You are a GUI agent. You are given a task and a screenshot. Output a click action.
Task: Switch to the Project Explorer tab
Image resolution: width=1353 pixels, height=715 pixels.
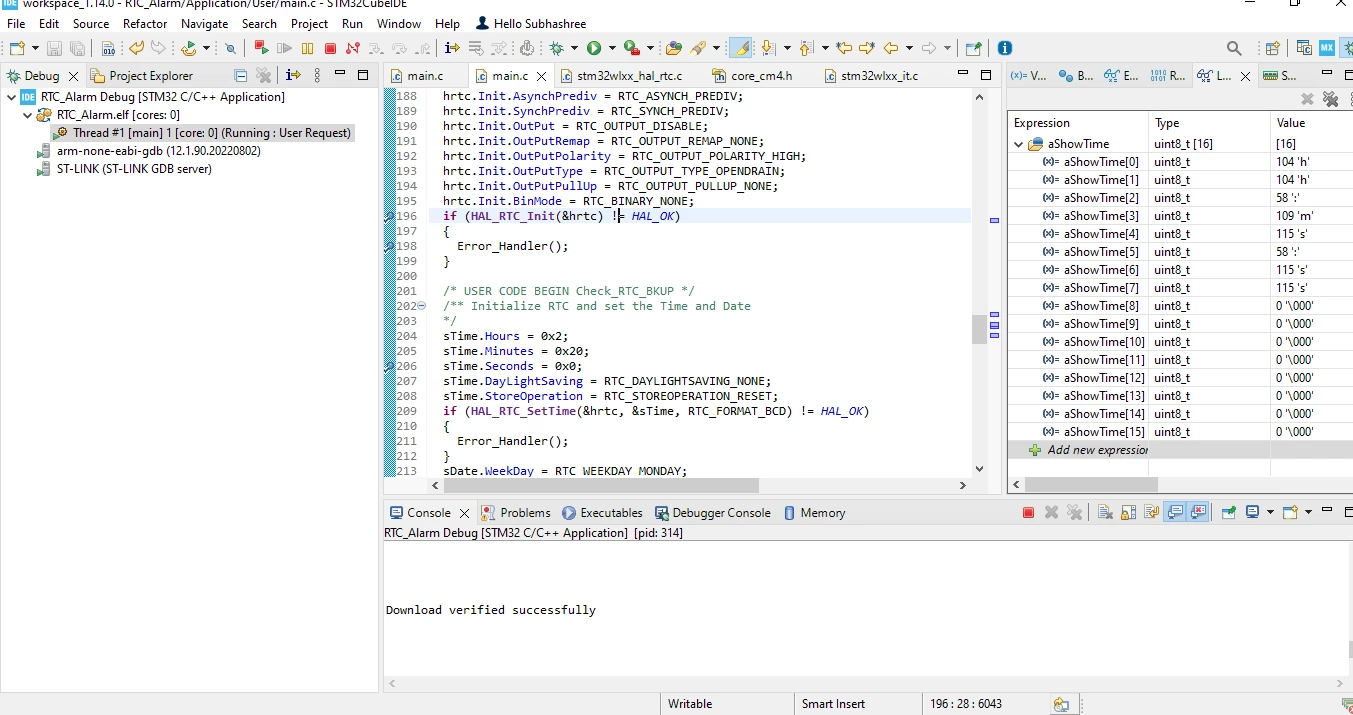pos(141,75)
